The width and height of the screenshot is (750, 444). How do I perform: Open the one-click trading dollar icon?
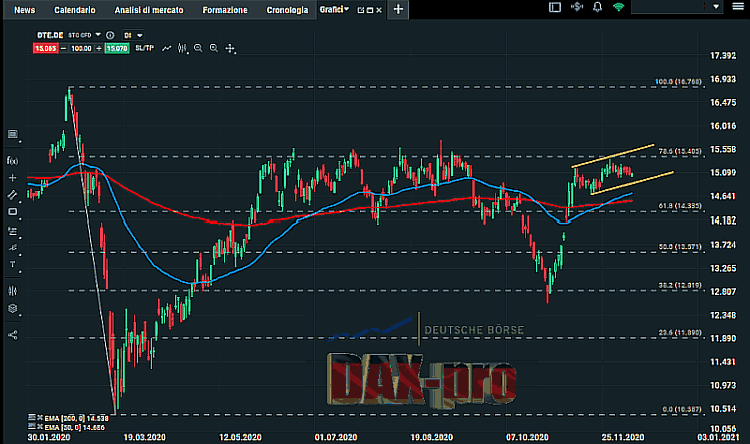[x=577, y=7]
